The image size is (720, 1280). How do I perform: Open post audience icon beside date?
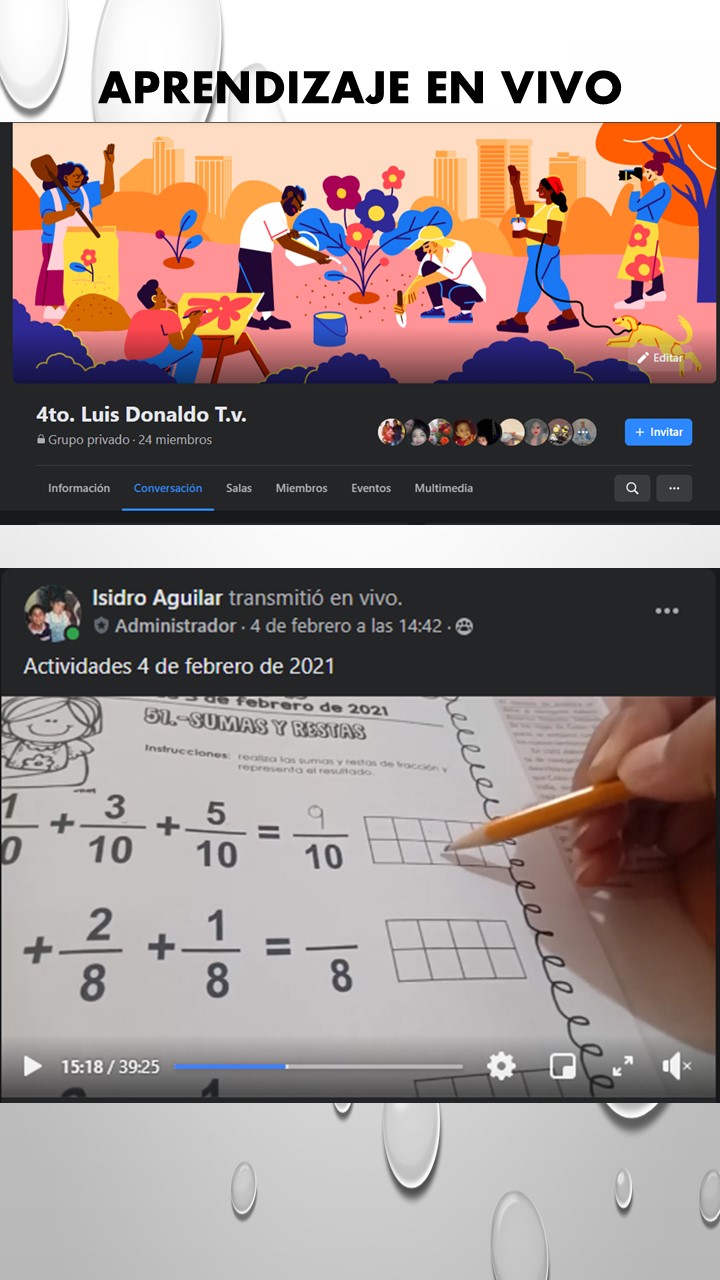[463, 626]
